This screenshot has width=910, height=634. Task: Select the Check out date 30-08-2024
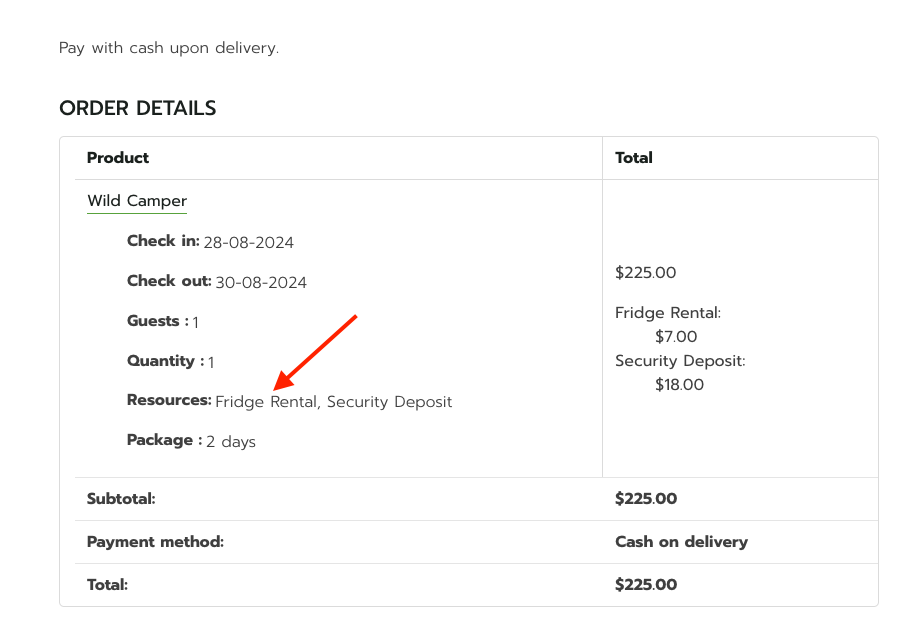261,283
